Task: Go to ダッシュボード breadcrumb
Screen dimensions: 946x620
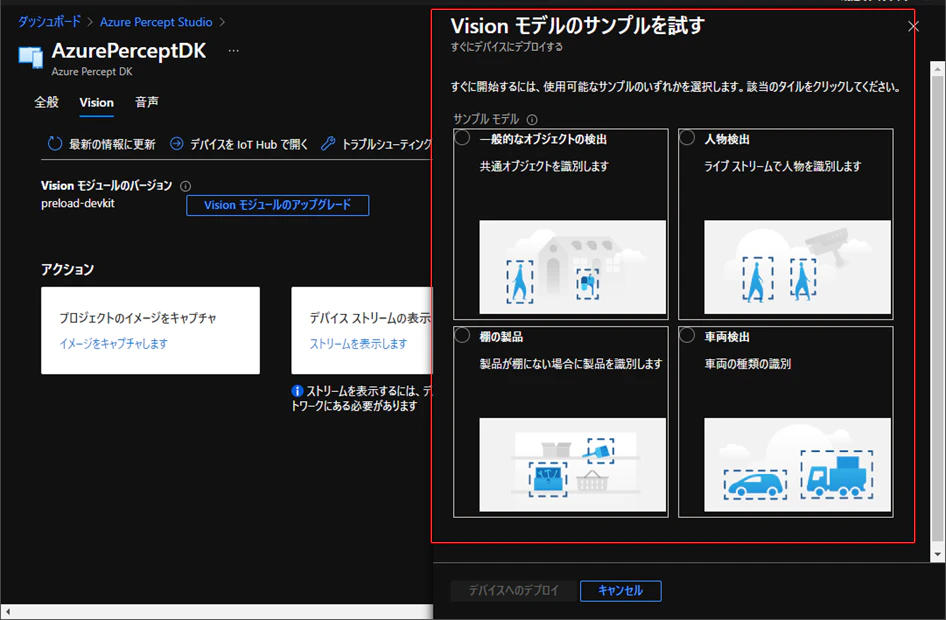Action: (x=49, y=22)
